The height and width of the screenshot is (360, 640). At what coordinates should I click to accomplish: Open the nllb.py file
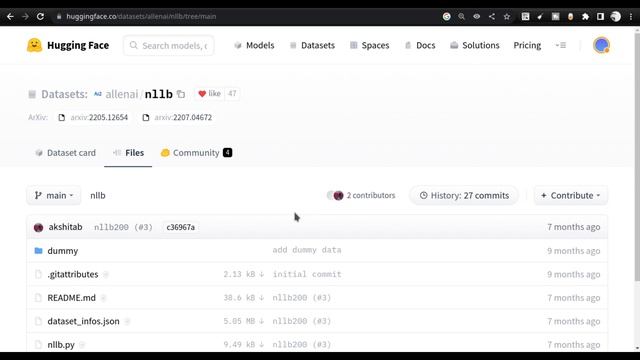pyautogui.click(x=61, y=344)
